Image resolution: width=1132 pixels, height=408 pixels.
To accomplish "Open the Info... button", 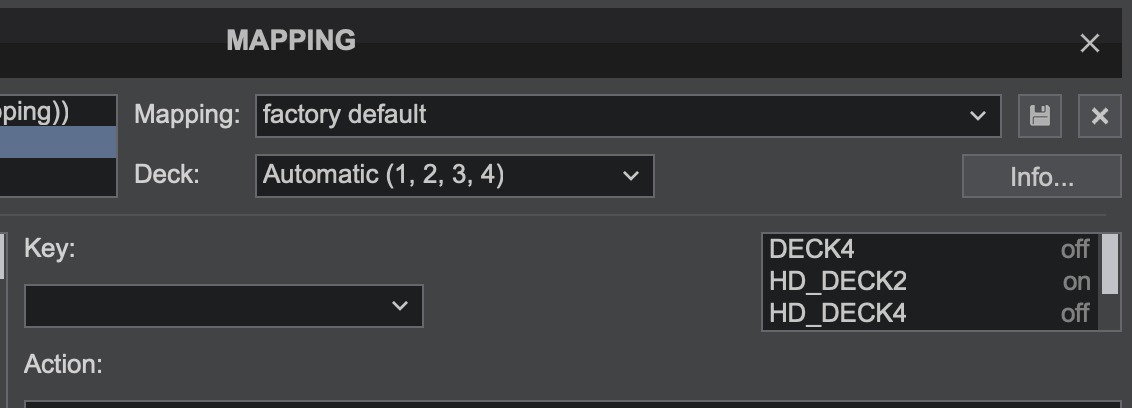I will 1042,176.
